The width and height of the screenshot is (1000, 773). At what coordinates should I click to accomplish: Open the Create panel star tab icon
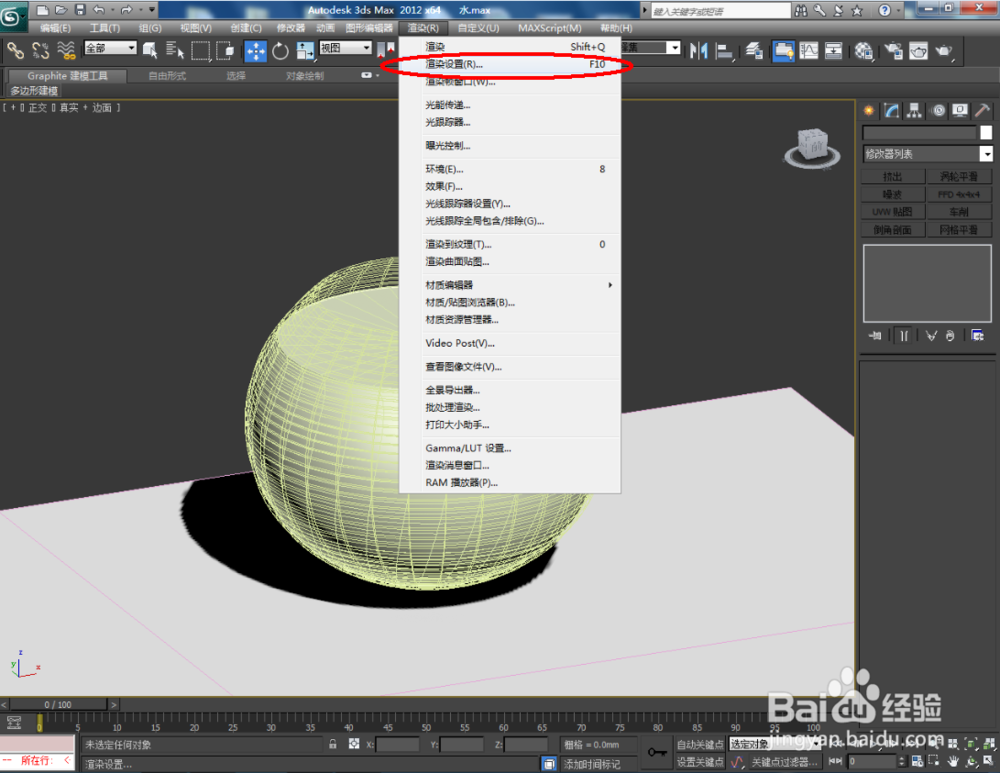click(869, 111)
